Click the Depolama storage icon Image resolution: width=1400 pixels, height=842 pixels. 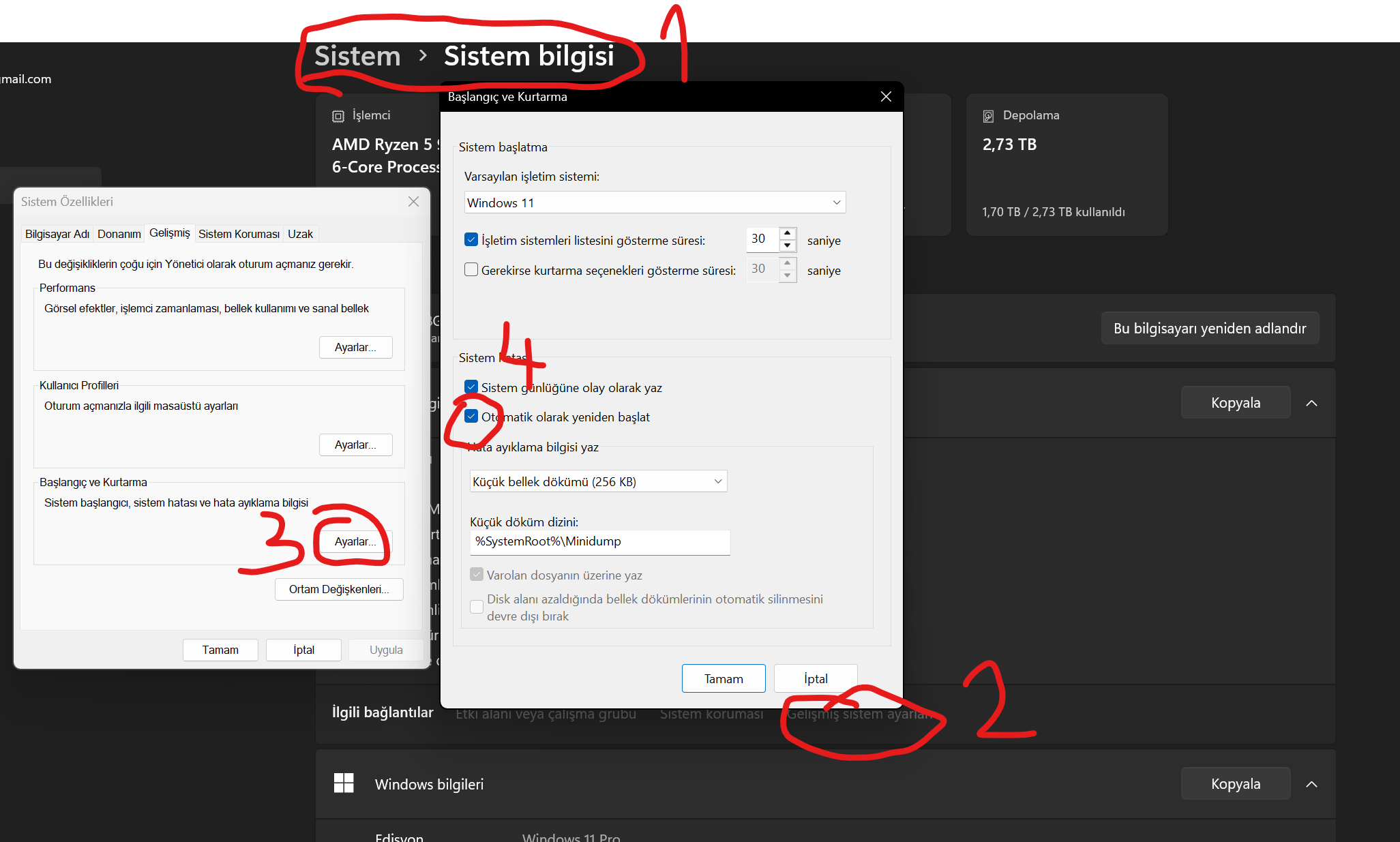[988, 116]
